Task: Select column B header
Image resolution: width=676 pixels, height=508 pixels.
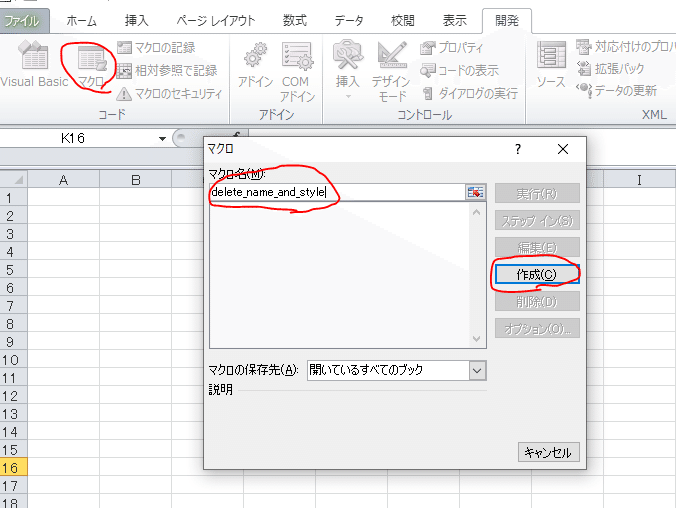Action: [x=135, y=179]
